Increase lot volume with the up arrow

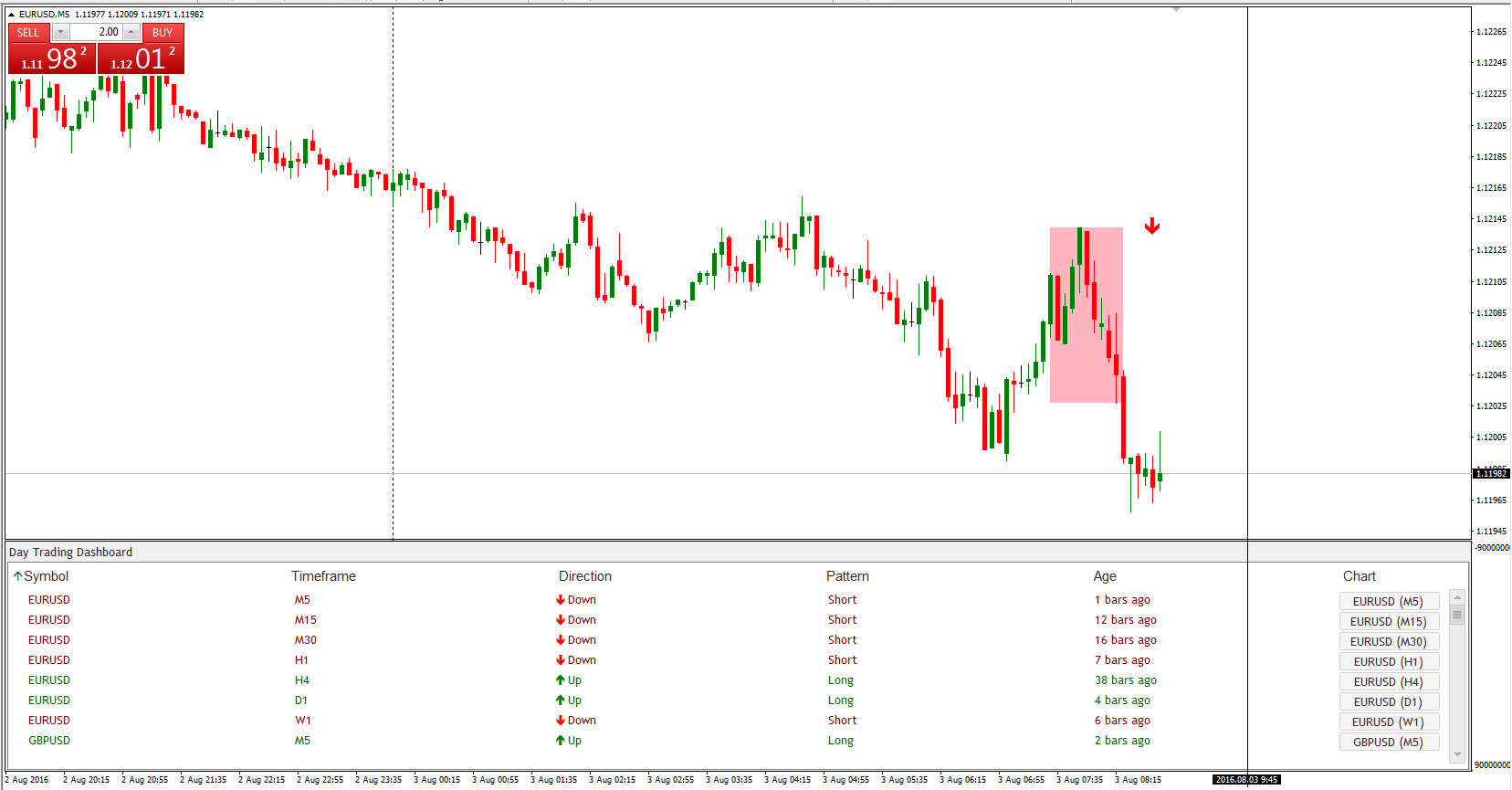pos(131,32)
